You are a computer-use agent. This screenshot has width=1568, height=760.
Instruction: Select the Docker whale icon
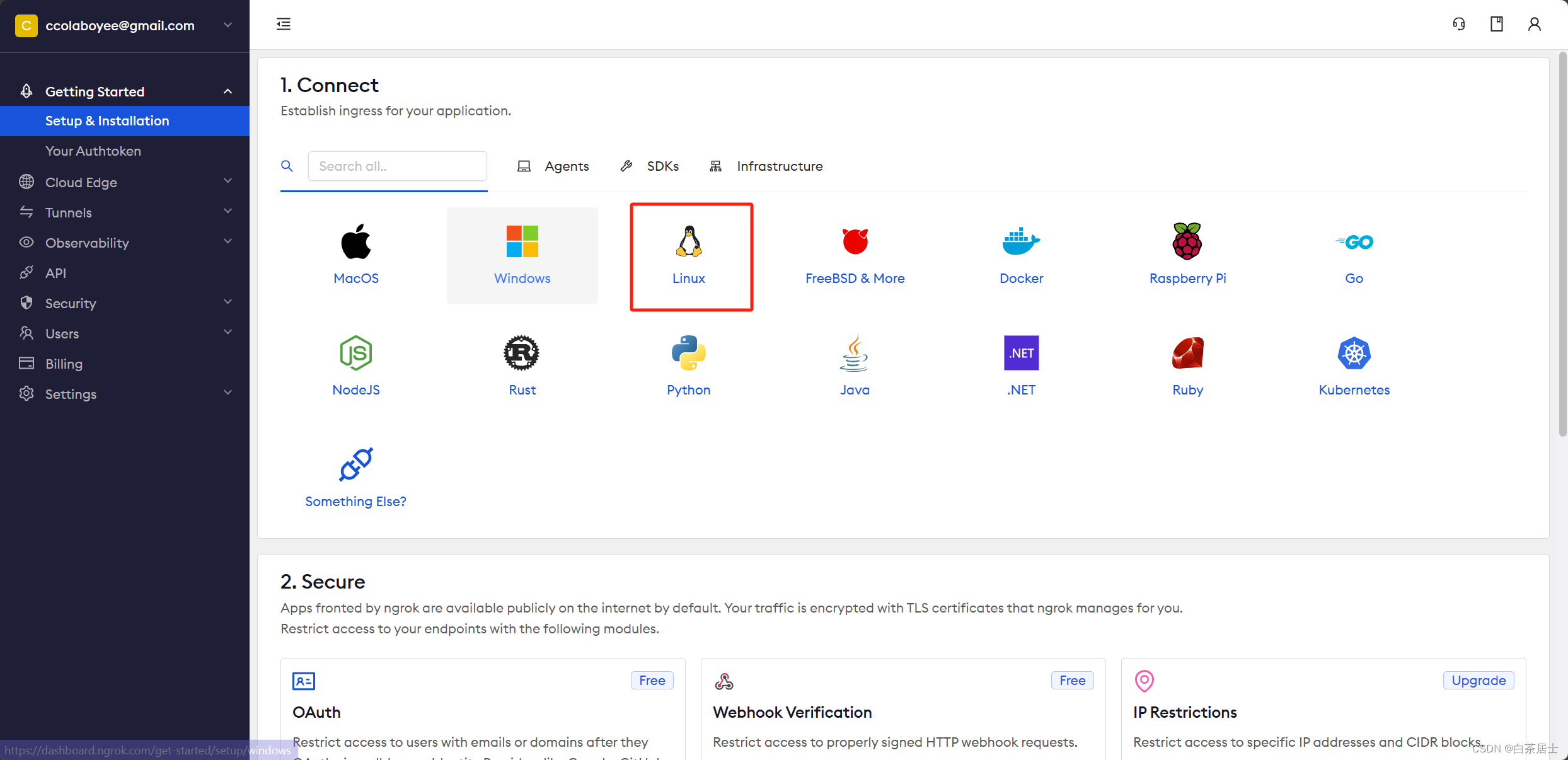pos(1021,241)
